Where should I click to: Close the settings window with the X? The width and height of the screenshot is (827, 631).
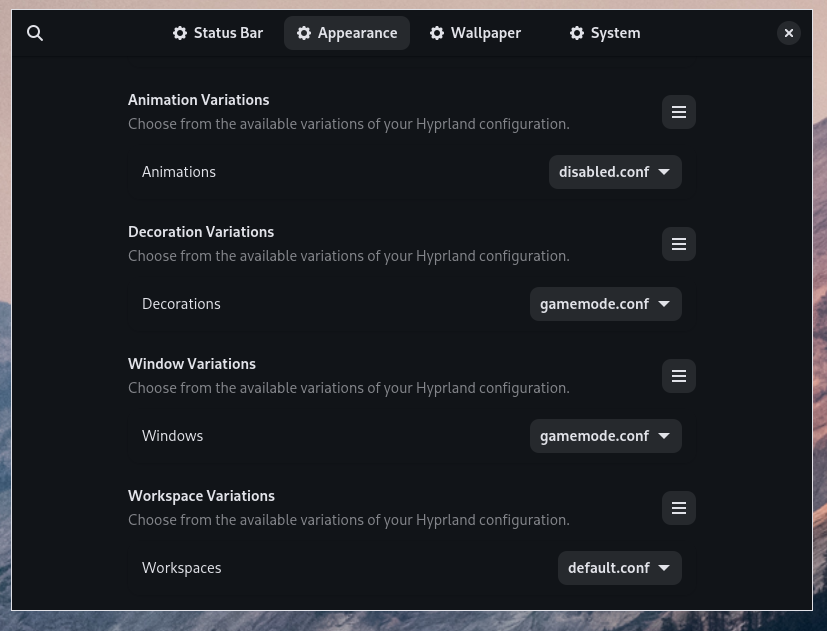788,33
